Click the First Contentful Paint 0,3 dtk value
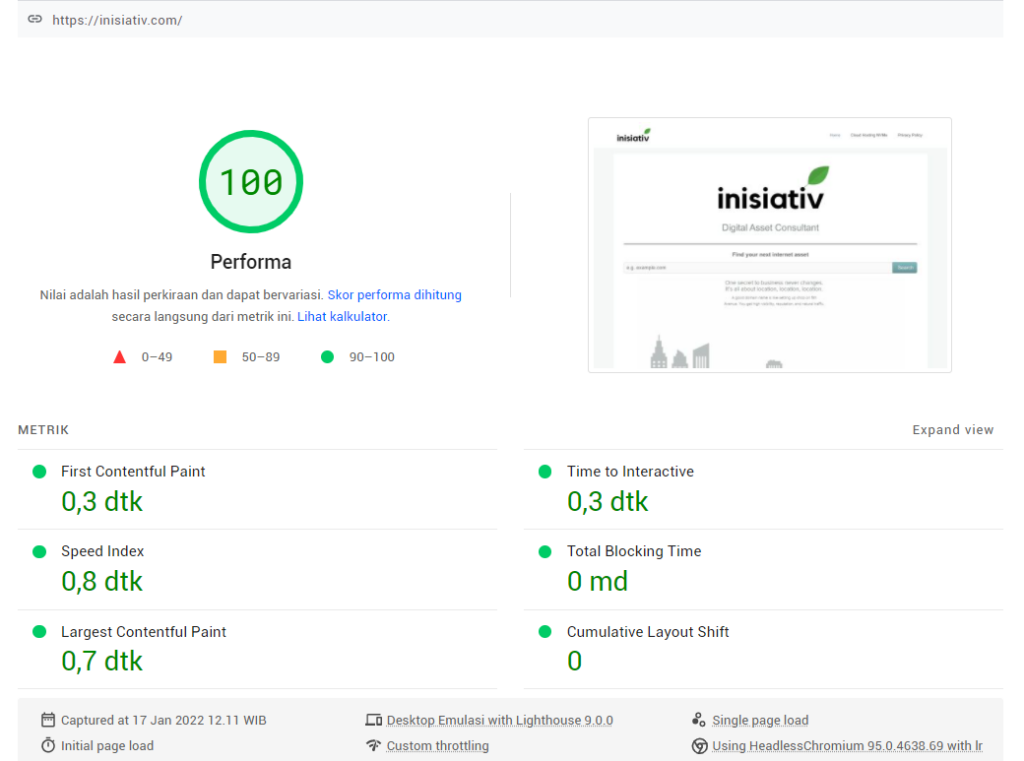The width and height of the screenshot is (1024, 761). pyautogui.click(x=102, y=502)
